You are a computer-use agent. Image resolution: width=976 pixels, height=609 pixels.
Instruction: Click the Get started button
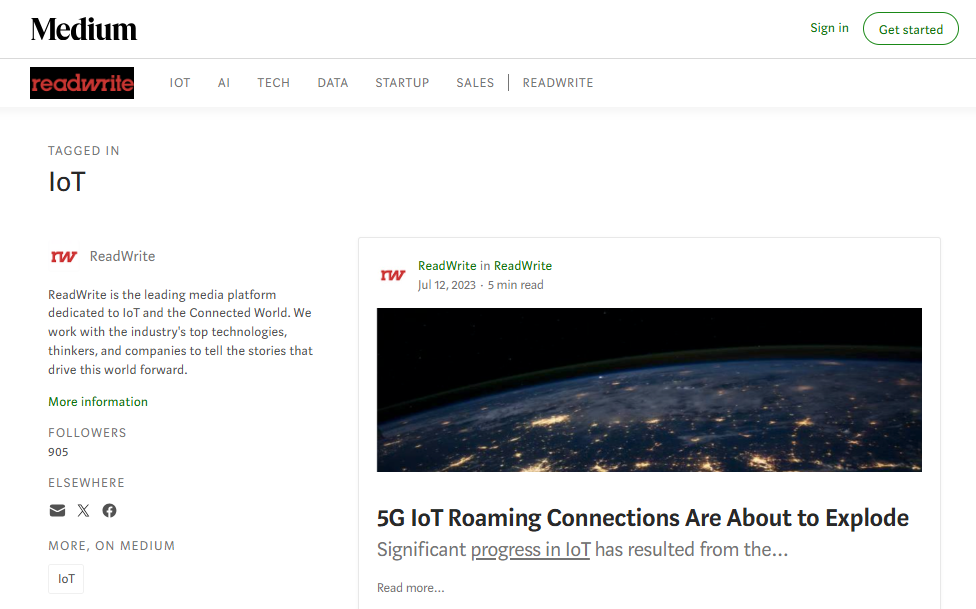click(911, 29)
